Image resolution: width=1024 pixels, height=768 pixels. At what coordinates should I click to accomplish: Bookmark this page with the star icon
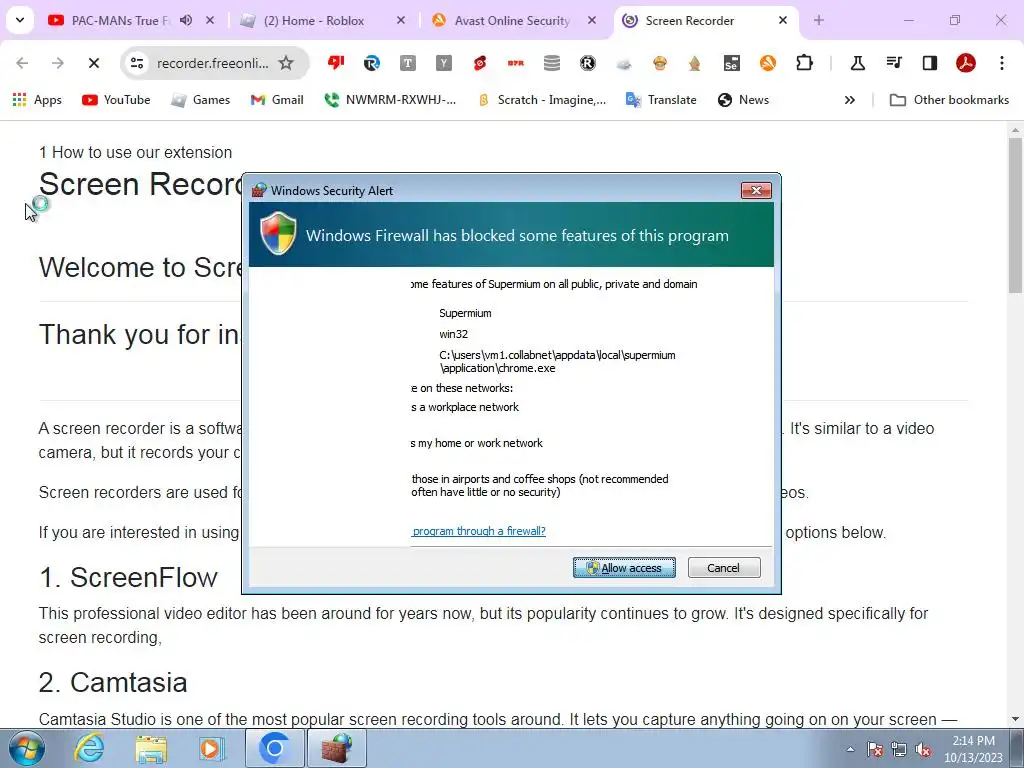[x=286, y=63]
